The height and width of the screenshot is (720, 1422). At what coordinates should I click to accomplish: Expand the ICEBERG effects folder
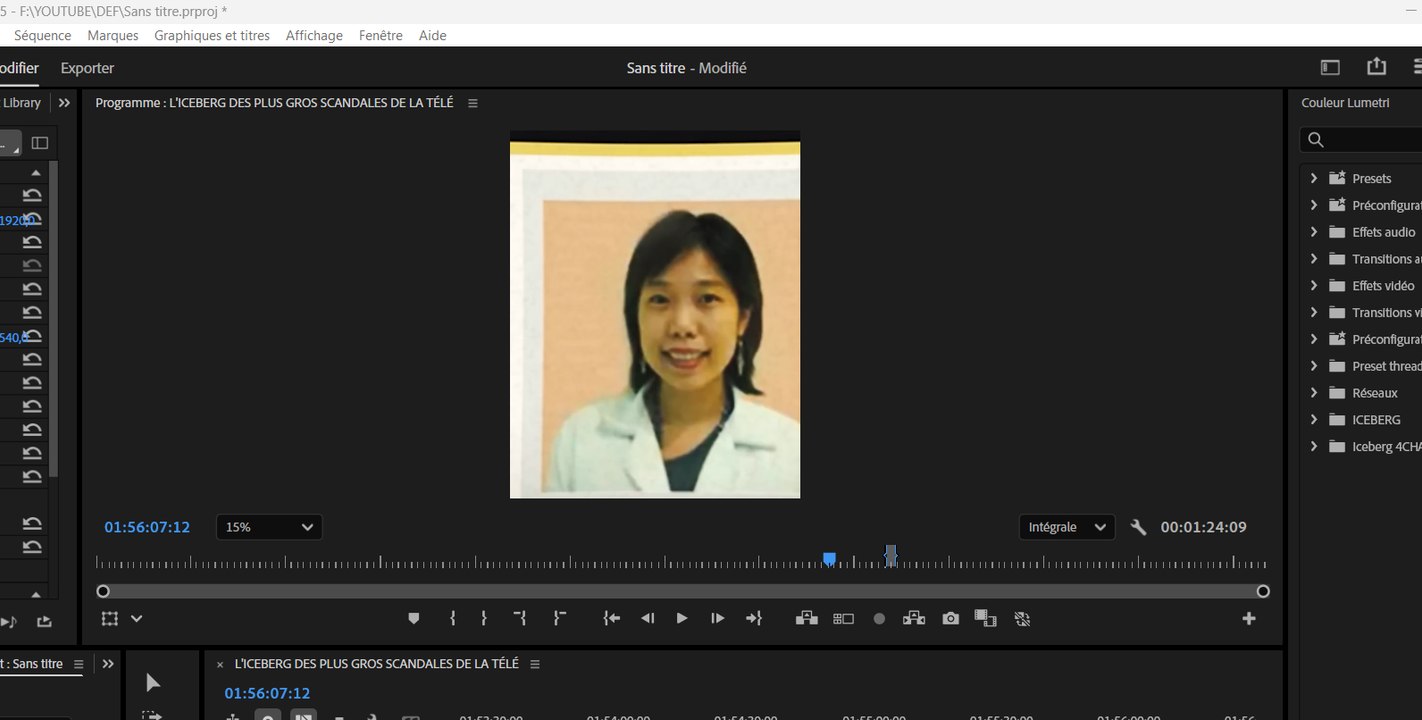1314,420
